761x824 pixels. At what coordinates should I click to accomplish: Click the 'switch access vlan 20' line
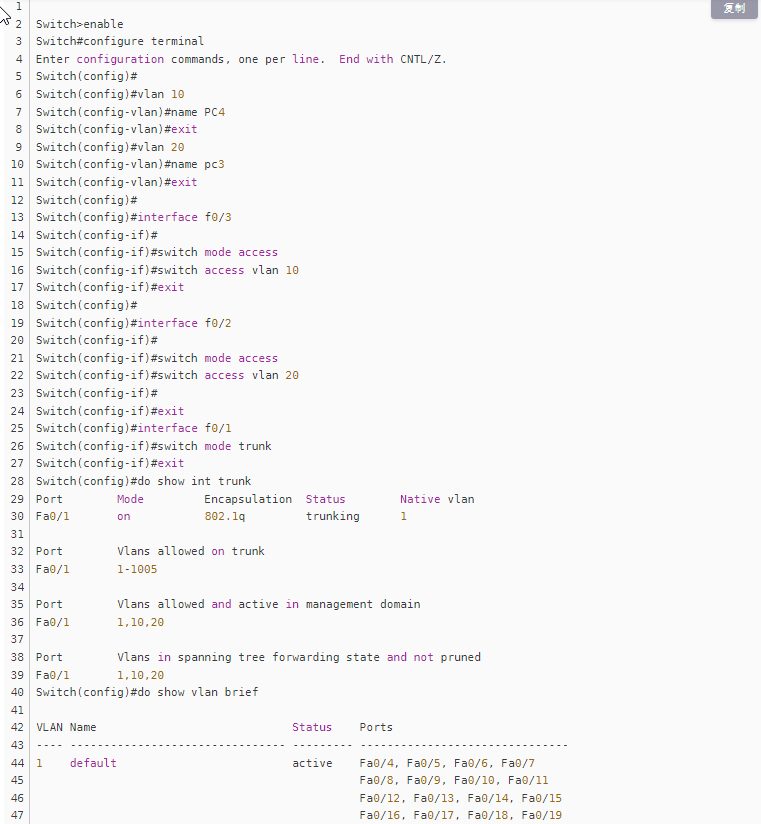pyautogui.click(x=167, y=376)
